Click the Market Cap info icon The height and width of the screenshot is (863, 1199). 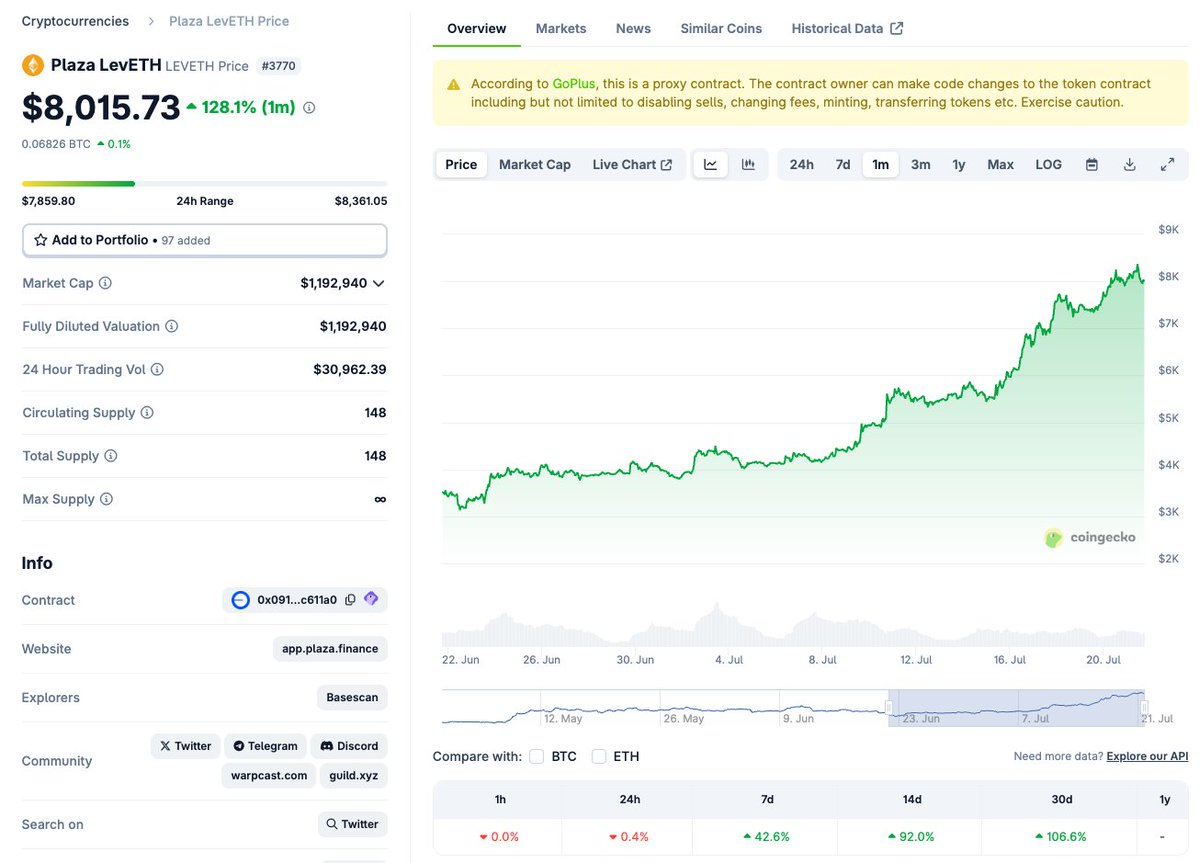pos(106,283)
